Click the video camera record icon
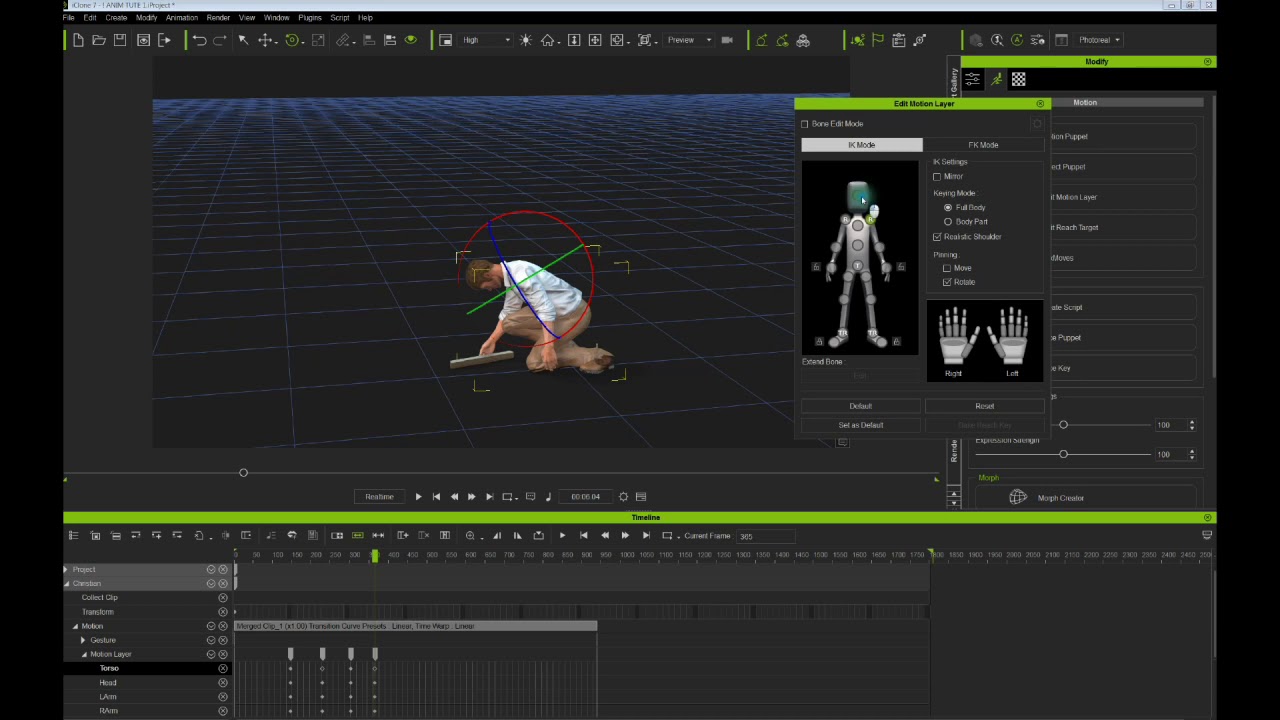1280x720 pixels. pyautogui.click(x=727, y=40)
